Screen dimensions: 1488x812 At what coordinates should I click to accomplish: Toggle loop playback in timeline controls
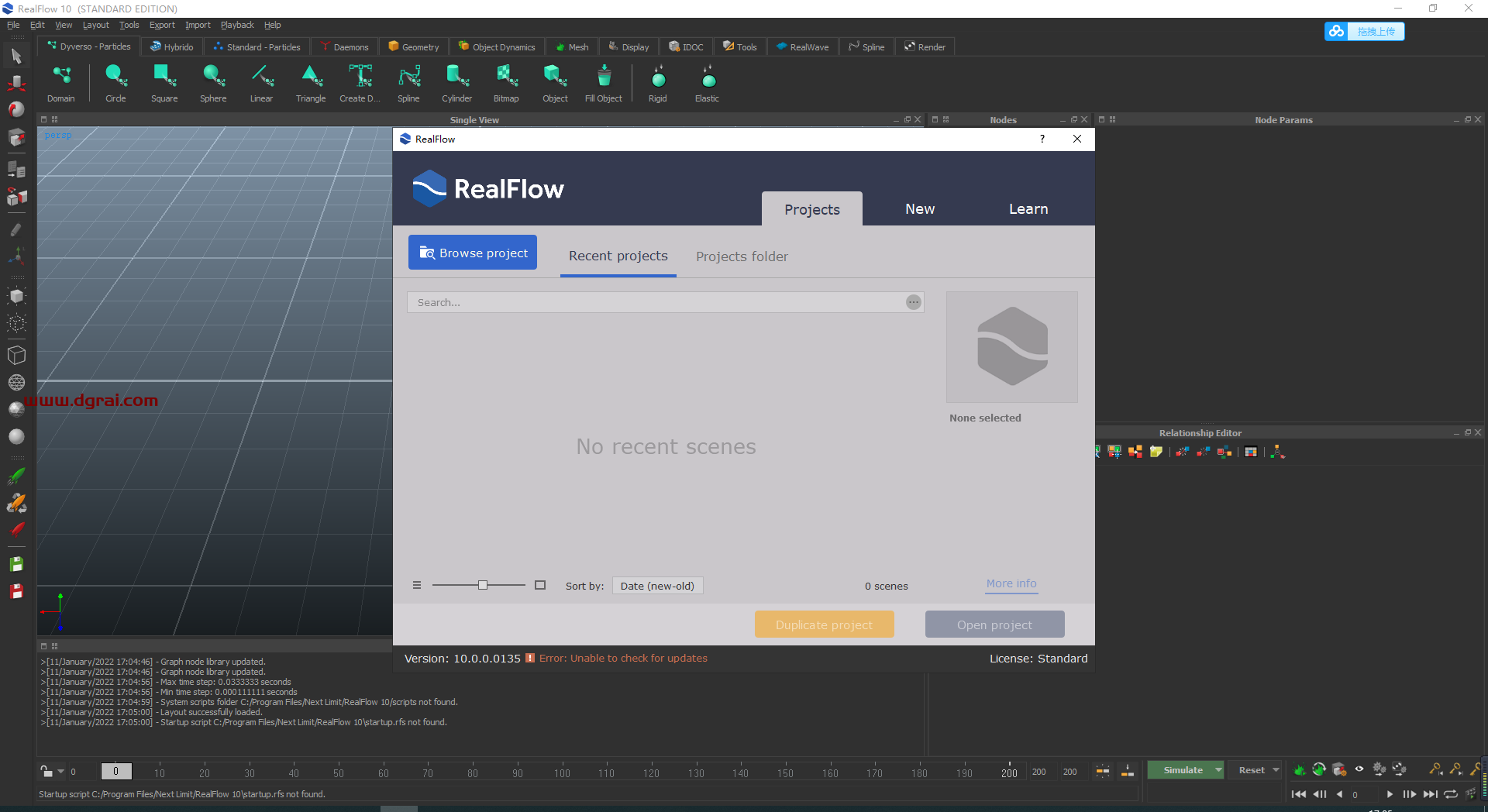click(1451, 794)
